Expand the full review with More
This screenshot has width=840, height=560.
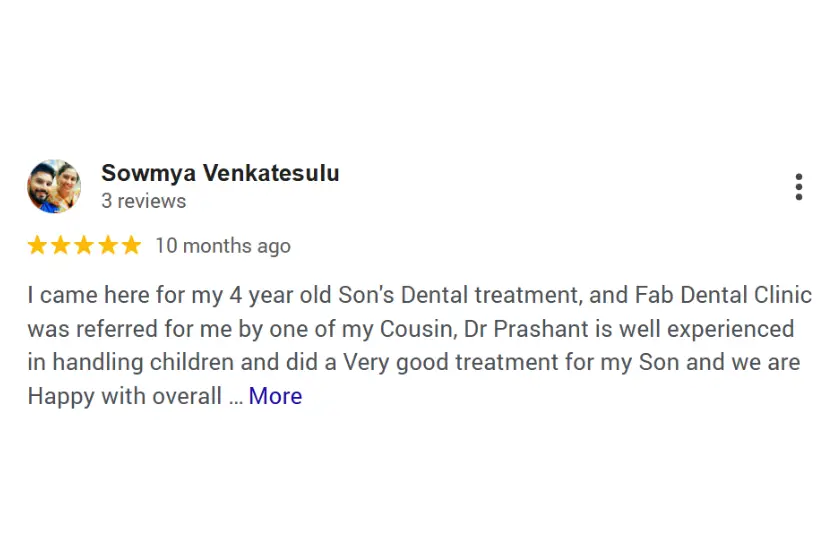pyautogui.click(x=275, y=396)
